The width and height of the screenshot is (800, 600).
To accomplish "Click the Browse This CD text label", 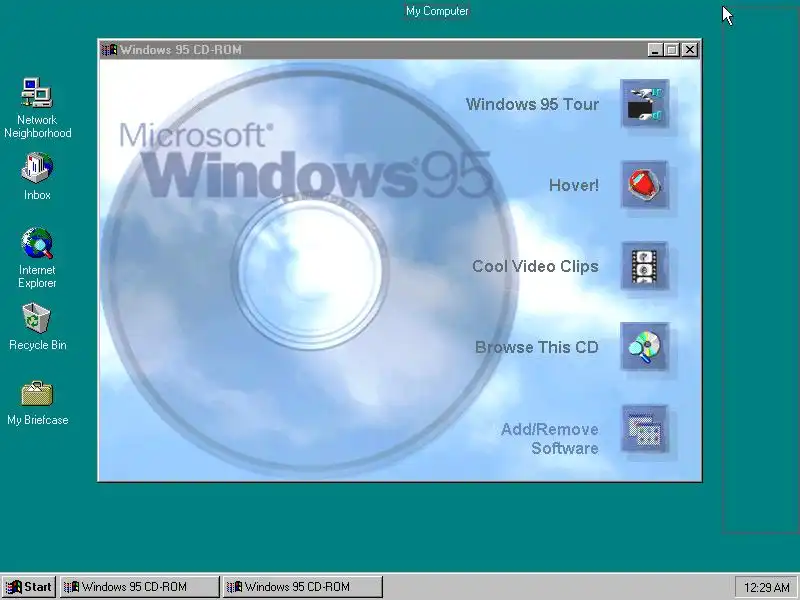I will tap(536, 347).
